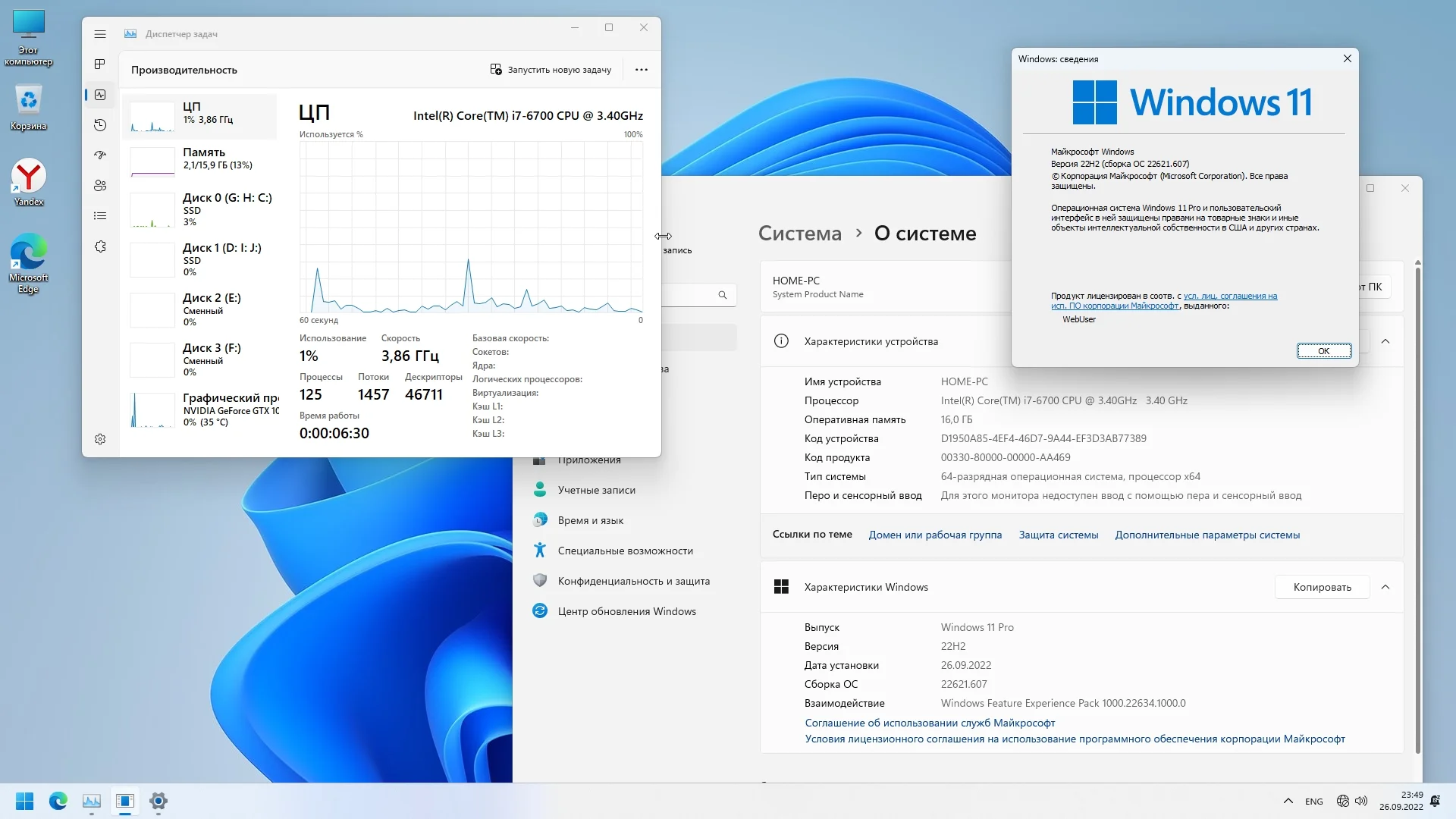Open Processes page in Task Manager sidebar
Screen dimensions: 1456x819
click(x=100, y=64)
